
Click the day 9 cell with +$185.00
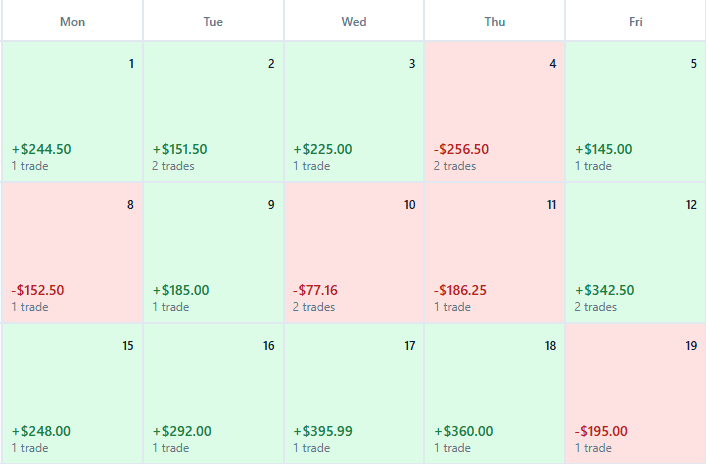(213, 253)
